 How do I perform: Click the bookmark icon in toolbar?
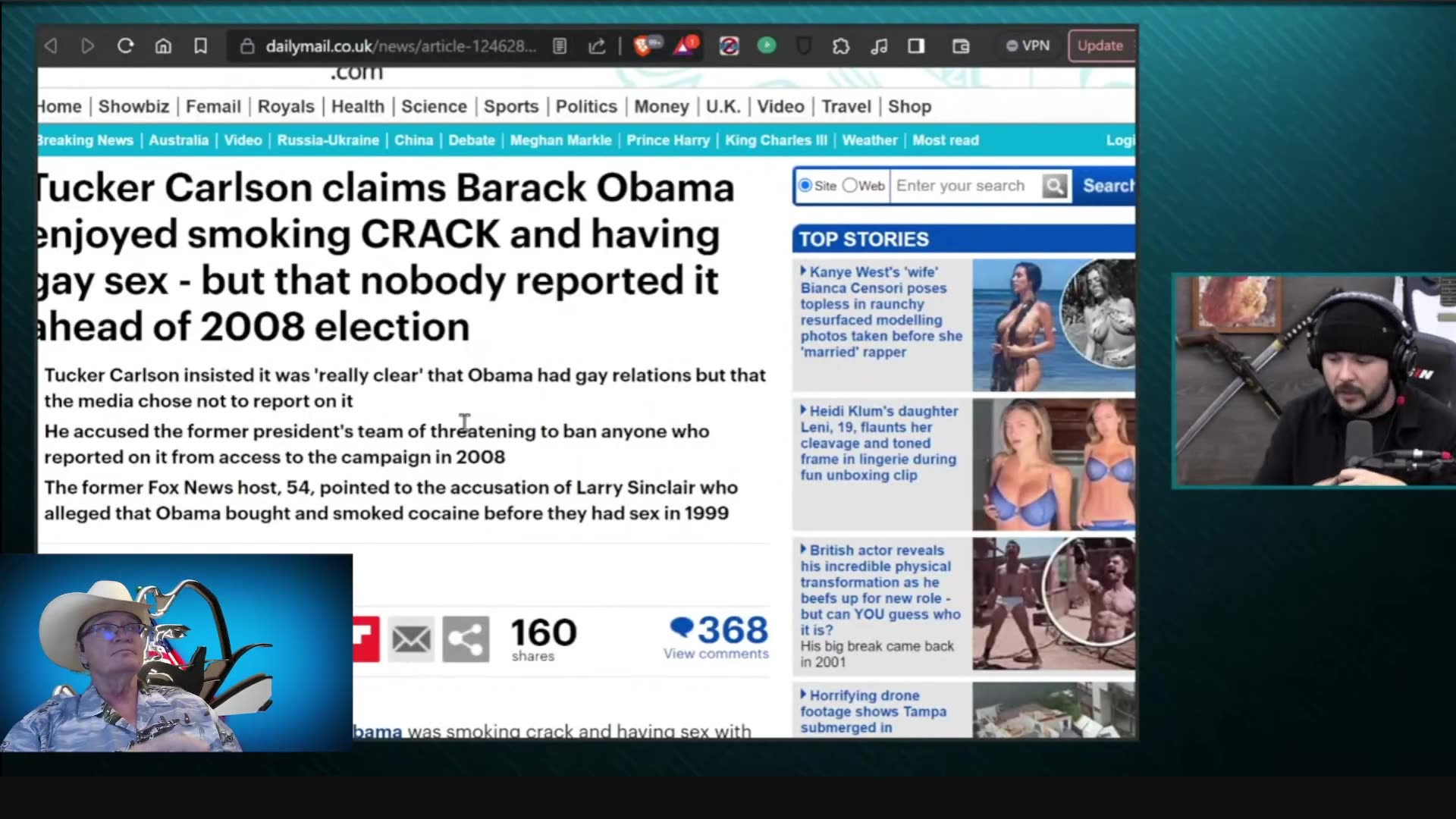click(200, 46)
